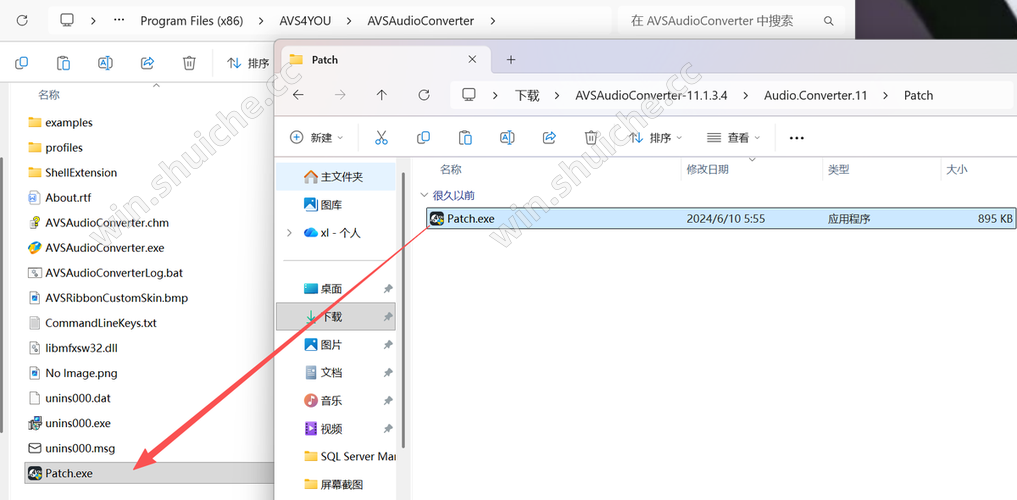This screenshot has height=500, width=1017.
Task: Click the refresh button in front window
Action: pos(424,95)
